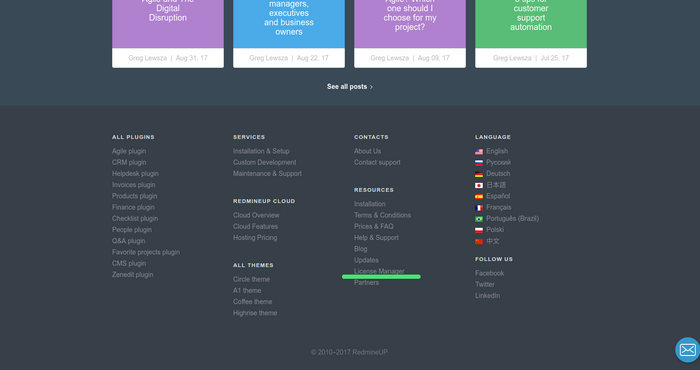Image resolution: width=700 pixels, height=370 pixels.
Task: Open the Custom Development link
Action: tap(264, 162)
